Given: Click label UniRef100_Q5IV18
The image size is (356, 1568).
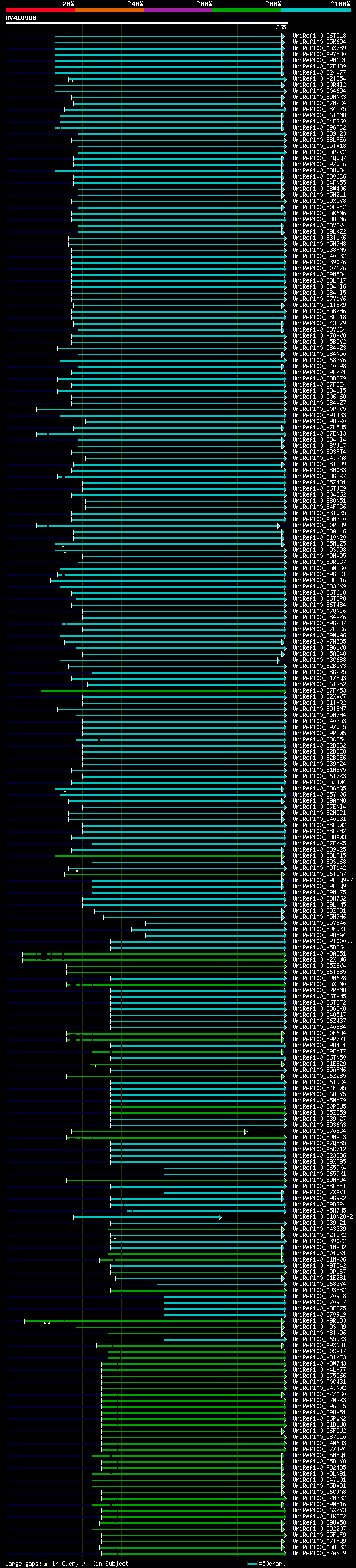Looking at the screenshot, I should pyautogui.click(x=319, y=146).
